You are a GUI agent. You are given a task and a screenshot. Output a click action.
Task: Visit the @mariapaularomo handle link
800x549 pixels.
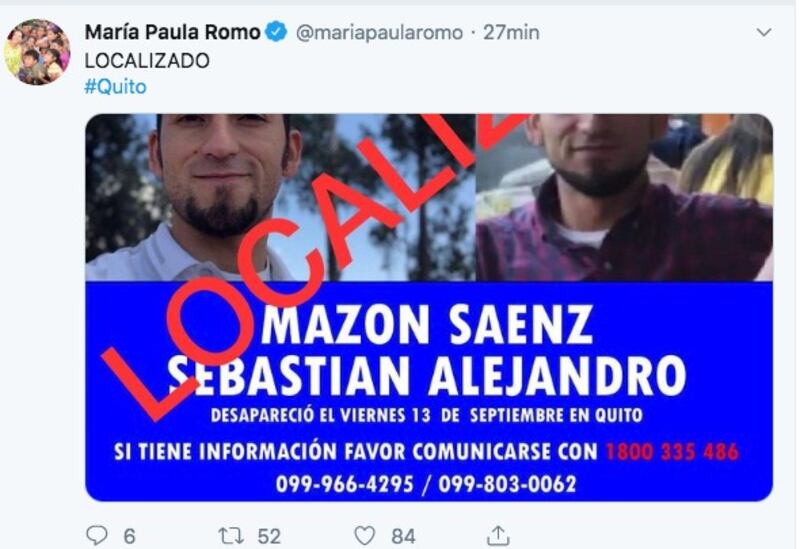coord(380,33)
